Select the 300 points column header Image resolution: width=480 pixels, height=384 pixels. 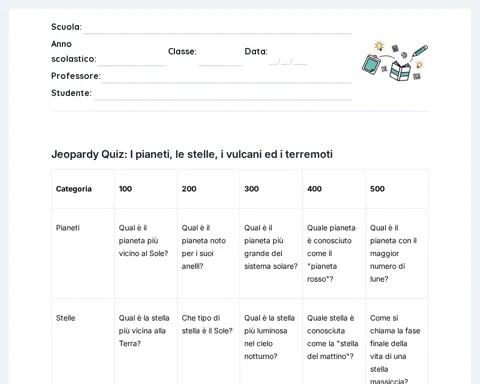coord(271,189)
